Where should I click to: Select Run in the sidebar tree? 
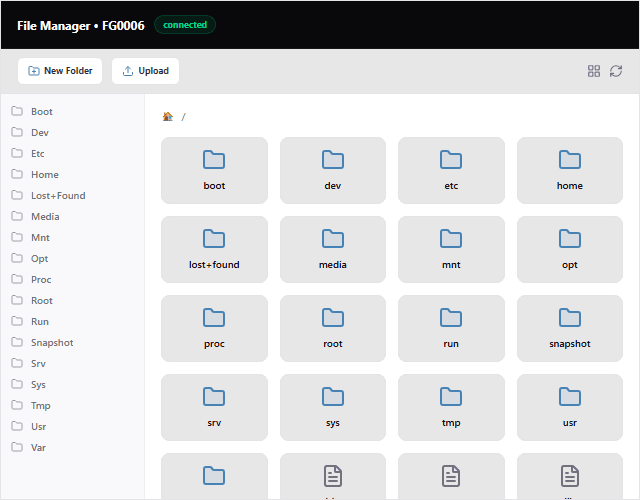tap(72, 322)
